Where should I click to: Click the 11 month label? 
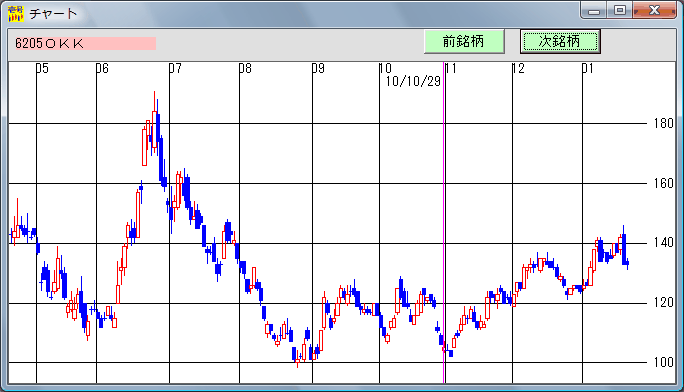click(451, 68)
